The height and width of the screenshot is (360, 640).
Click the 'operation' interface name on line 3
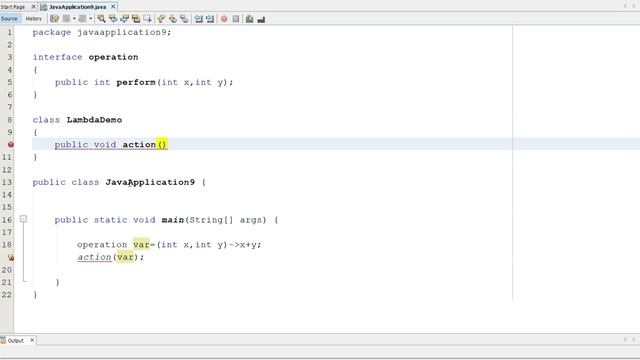[x=113, y=57]
